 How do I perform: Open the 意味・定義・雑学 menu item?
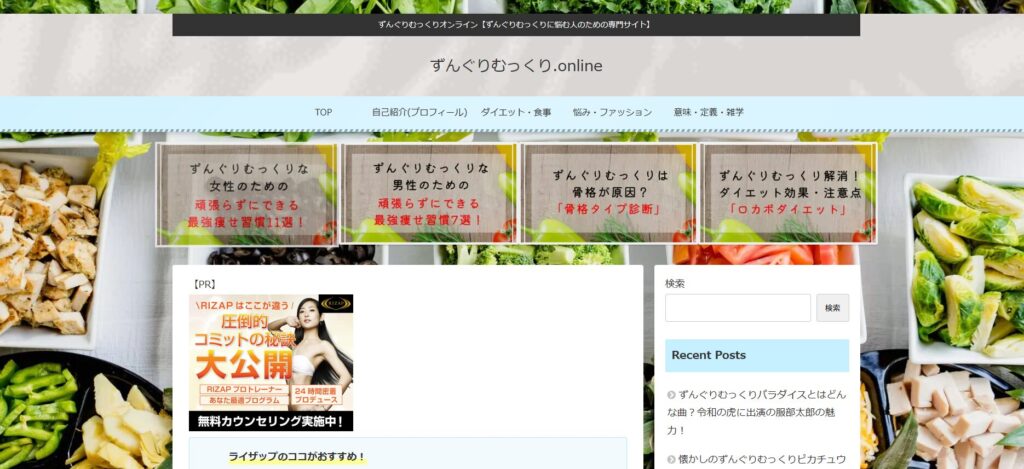coord(708,112)
